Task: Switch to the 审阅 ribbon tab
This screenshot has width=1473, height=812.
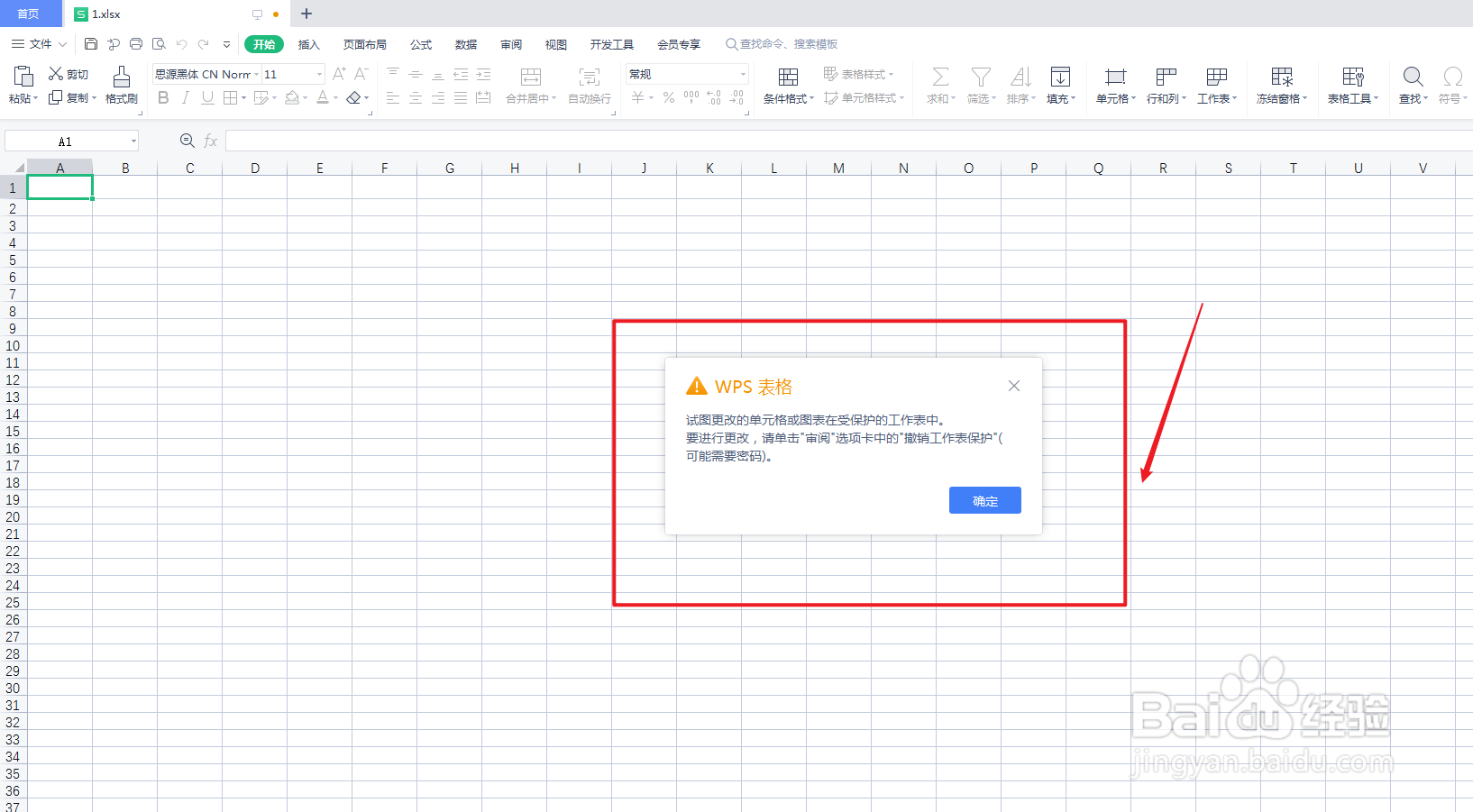Action: 511,44
